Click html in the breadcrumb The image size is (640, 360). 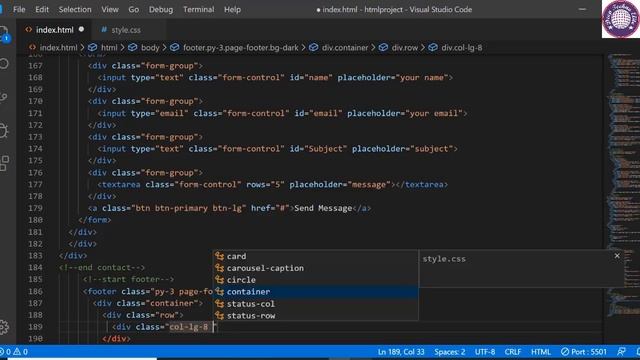point(109,48)
